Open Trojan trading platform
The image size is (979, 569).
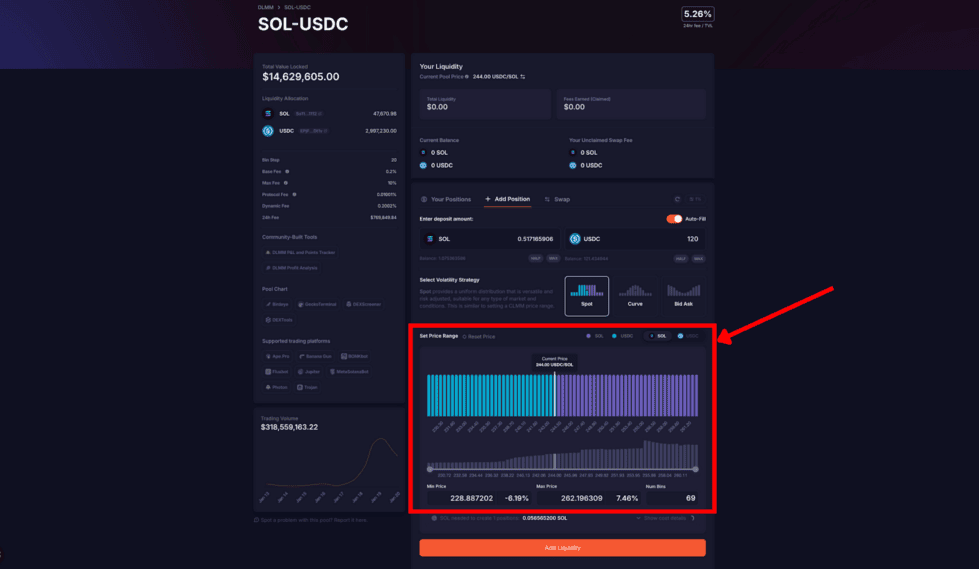pos(307,387)
